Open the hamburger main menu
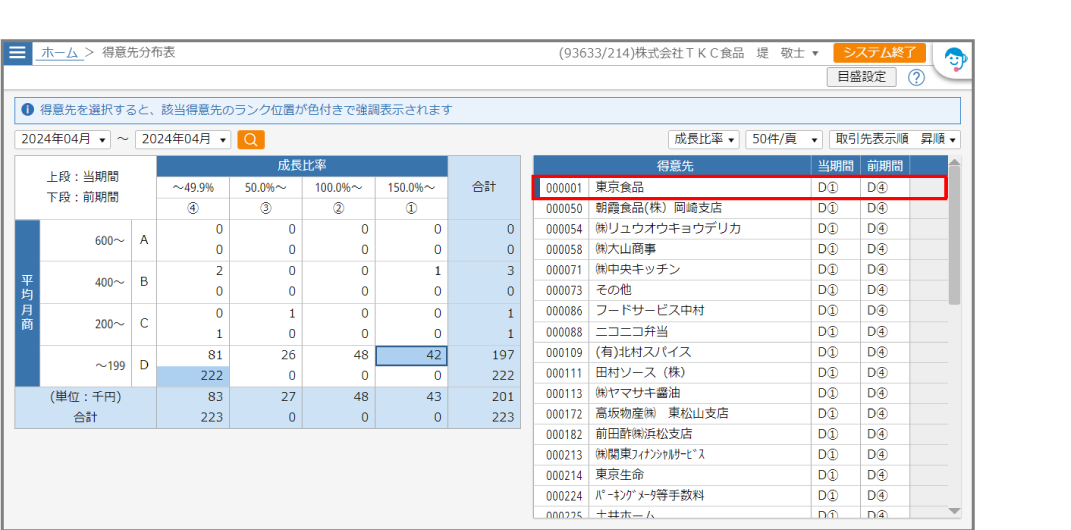The width and height of the screenshot is (1071, 530). pyautogui.click(x=17, y=53)
